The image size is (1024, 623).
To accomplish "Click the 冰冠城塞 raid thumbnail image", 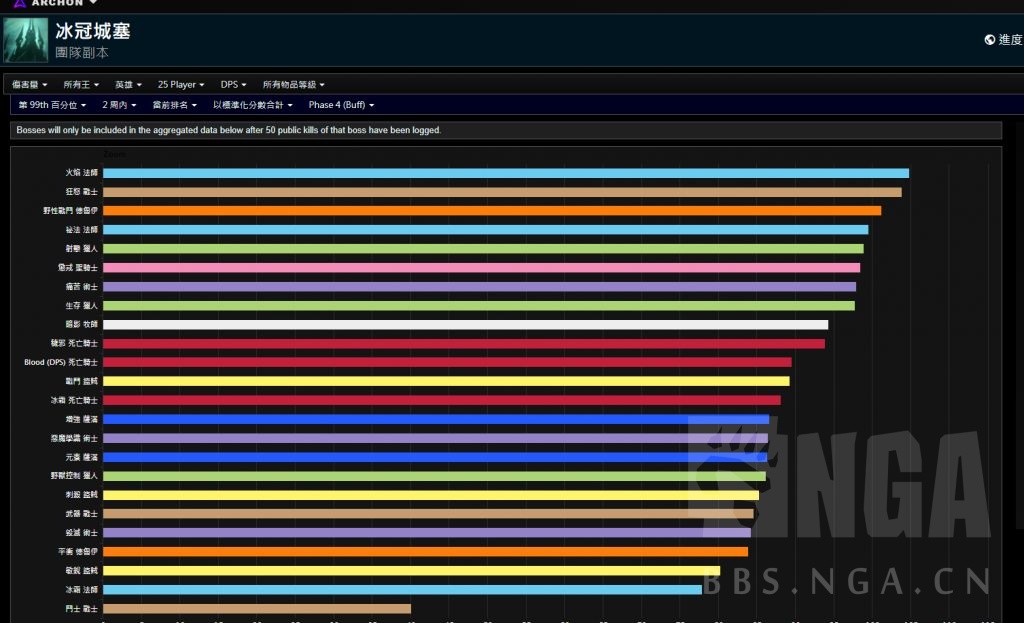I will [25, 40].
